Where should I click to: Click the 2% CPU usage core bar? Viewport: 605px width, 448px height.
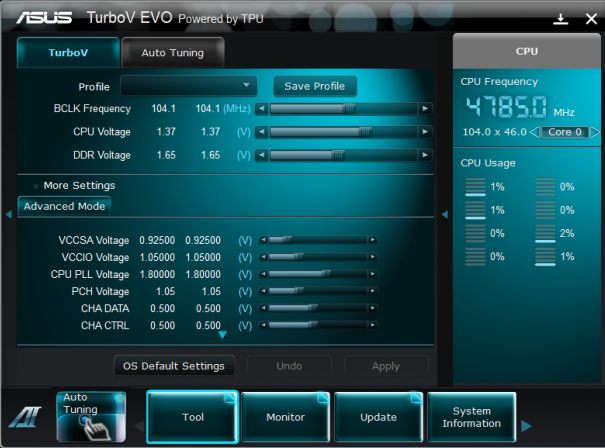[545, 234]
